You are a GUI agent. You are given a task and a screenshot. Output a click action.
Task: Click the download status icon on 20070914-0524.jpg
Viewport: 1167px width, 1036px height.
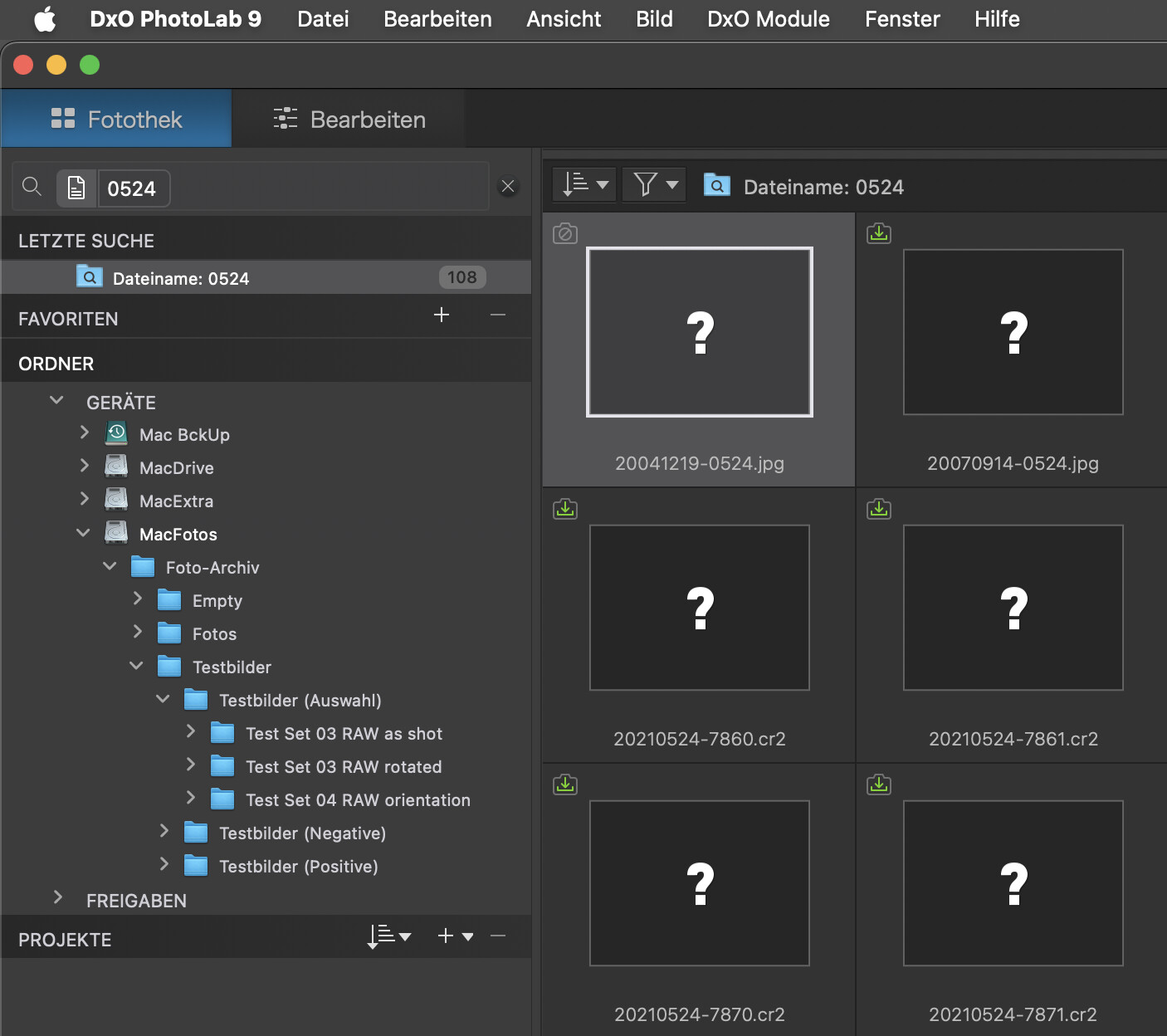point(878,234)
